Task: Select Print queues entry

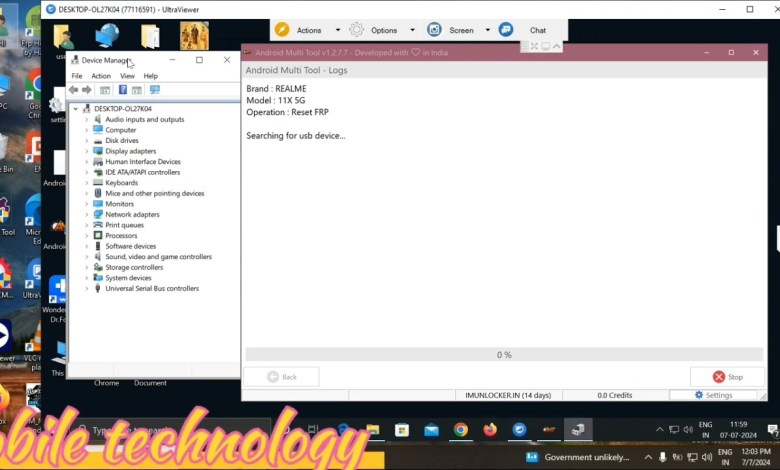Action: coord(124,225)
